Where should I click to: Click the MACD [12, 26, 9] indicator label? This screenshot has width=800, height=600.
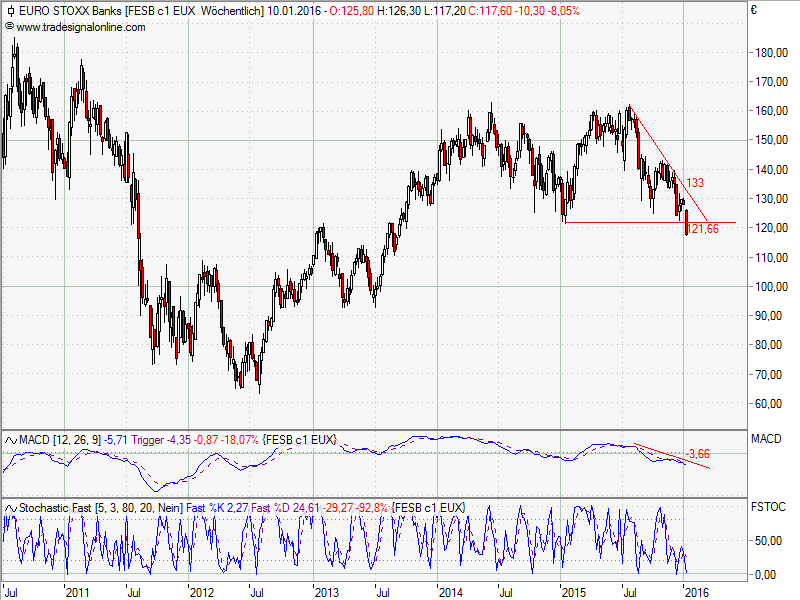[54, 440]
